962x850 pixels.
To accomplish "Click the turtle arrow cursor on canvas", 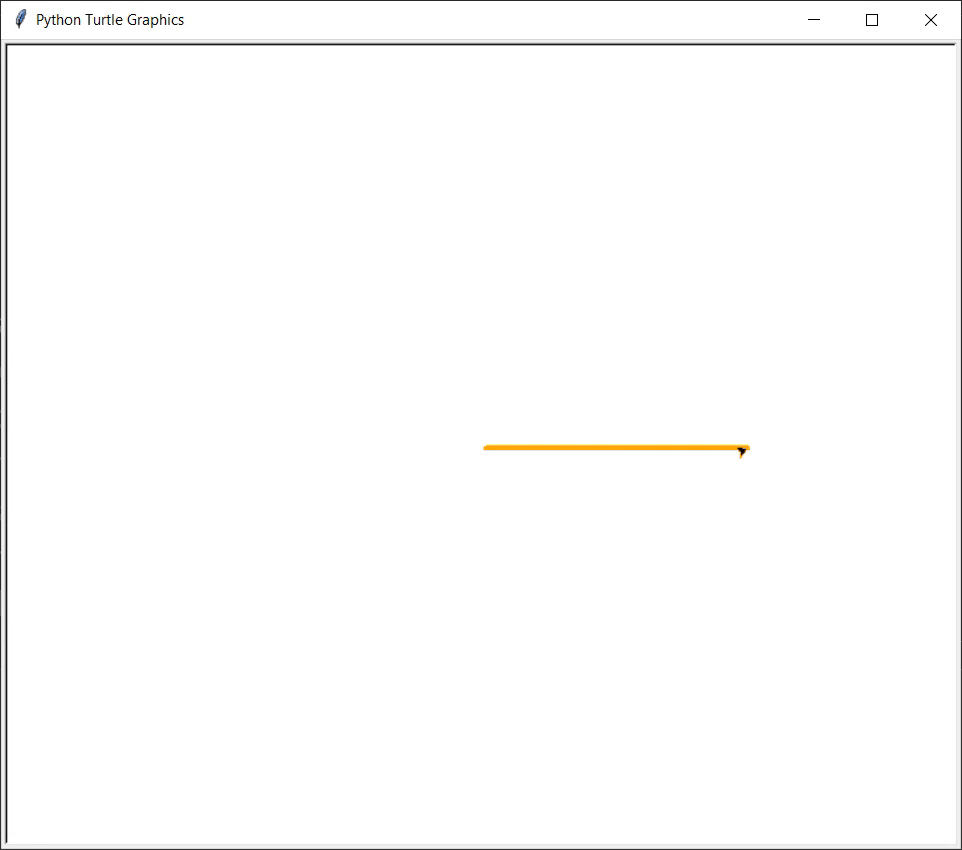I will point(742,452).
